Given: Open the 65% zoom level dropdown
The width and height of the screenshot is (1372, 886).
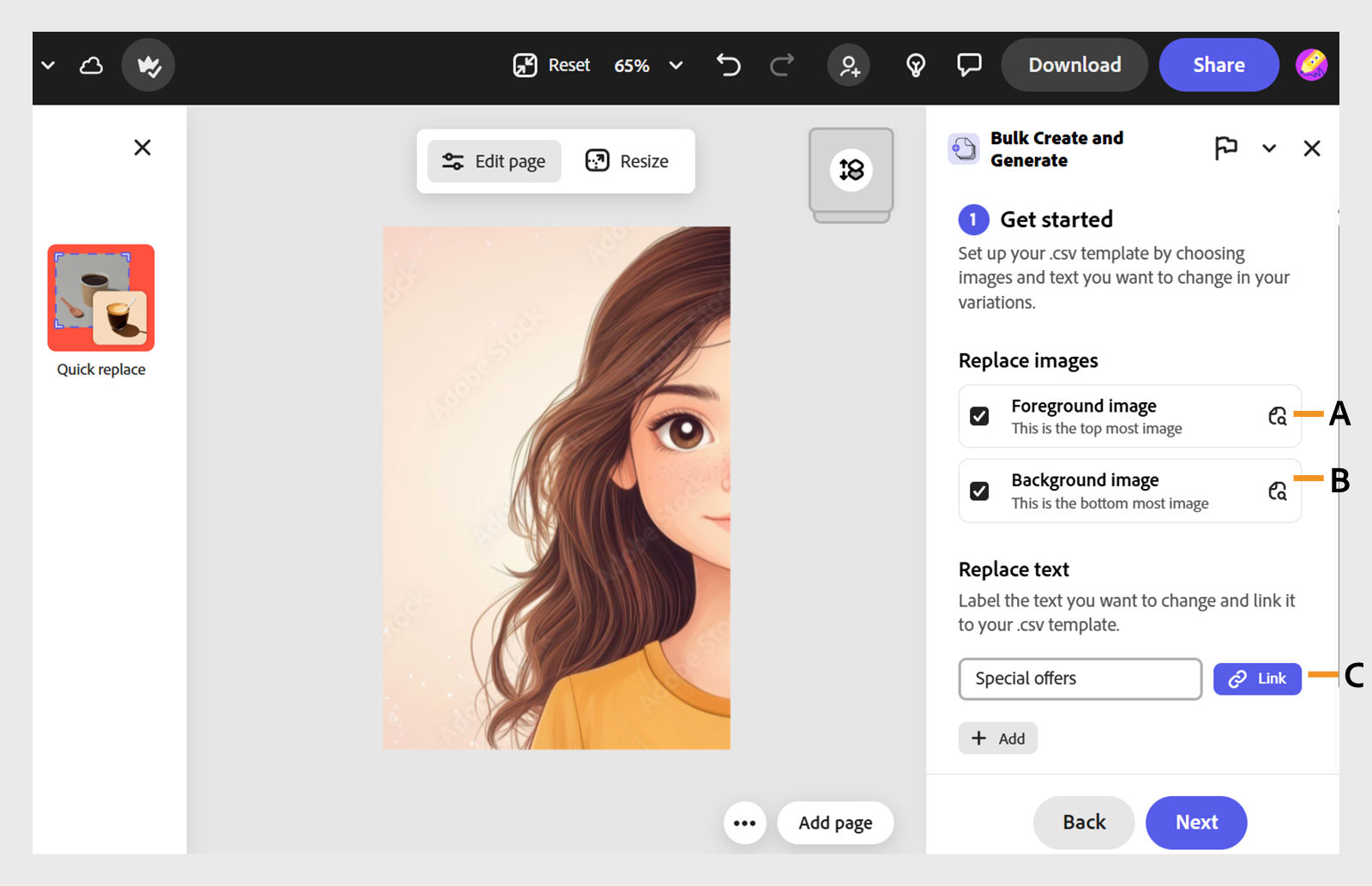Looking at the screenshot, I should point(676,65).
